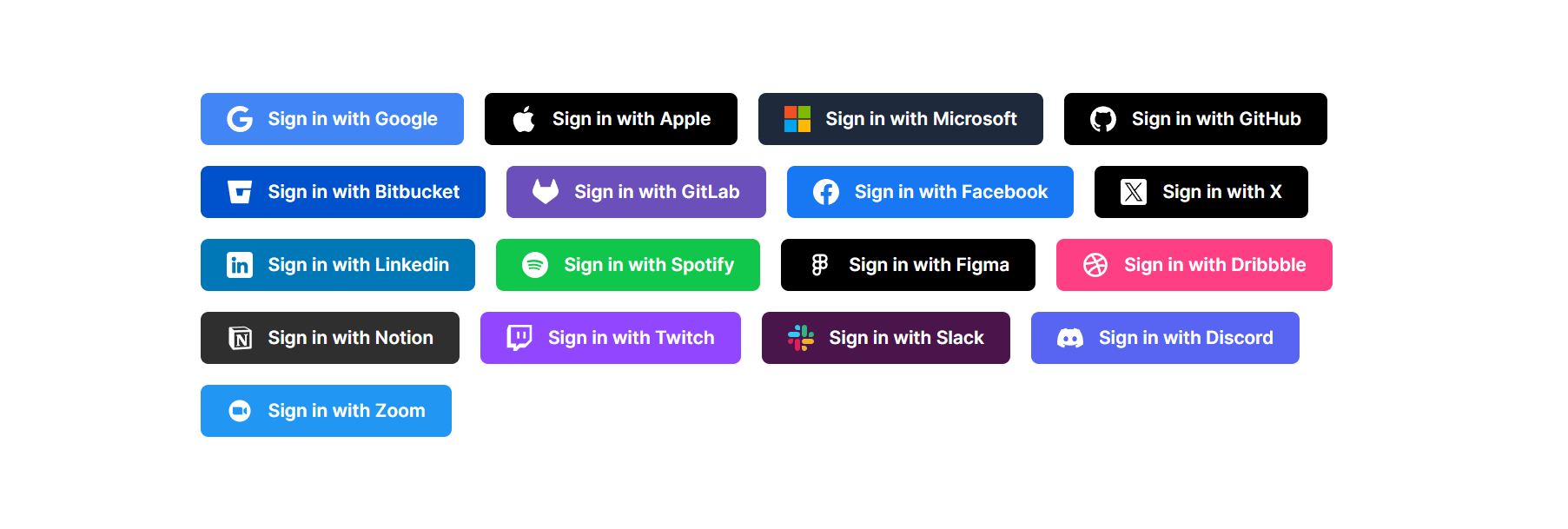This screenshot has width=1568, height=529.
Task: Sign in with Facebook
Action: [930, 192]
